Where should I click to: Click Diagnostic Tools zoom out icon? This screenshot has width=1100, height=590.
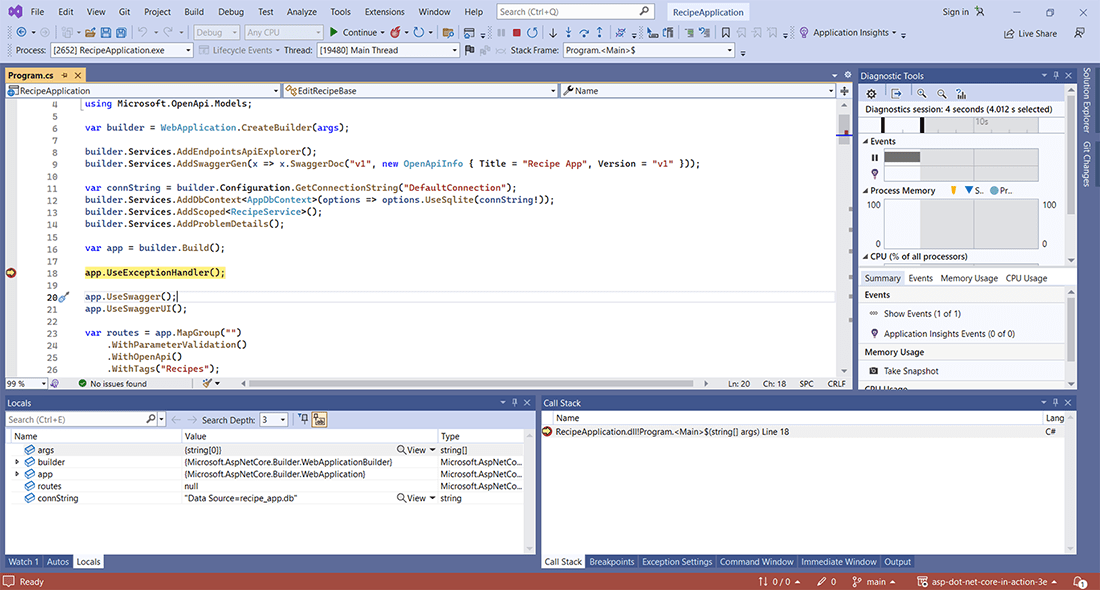[x=941, y=93]
